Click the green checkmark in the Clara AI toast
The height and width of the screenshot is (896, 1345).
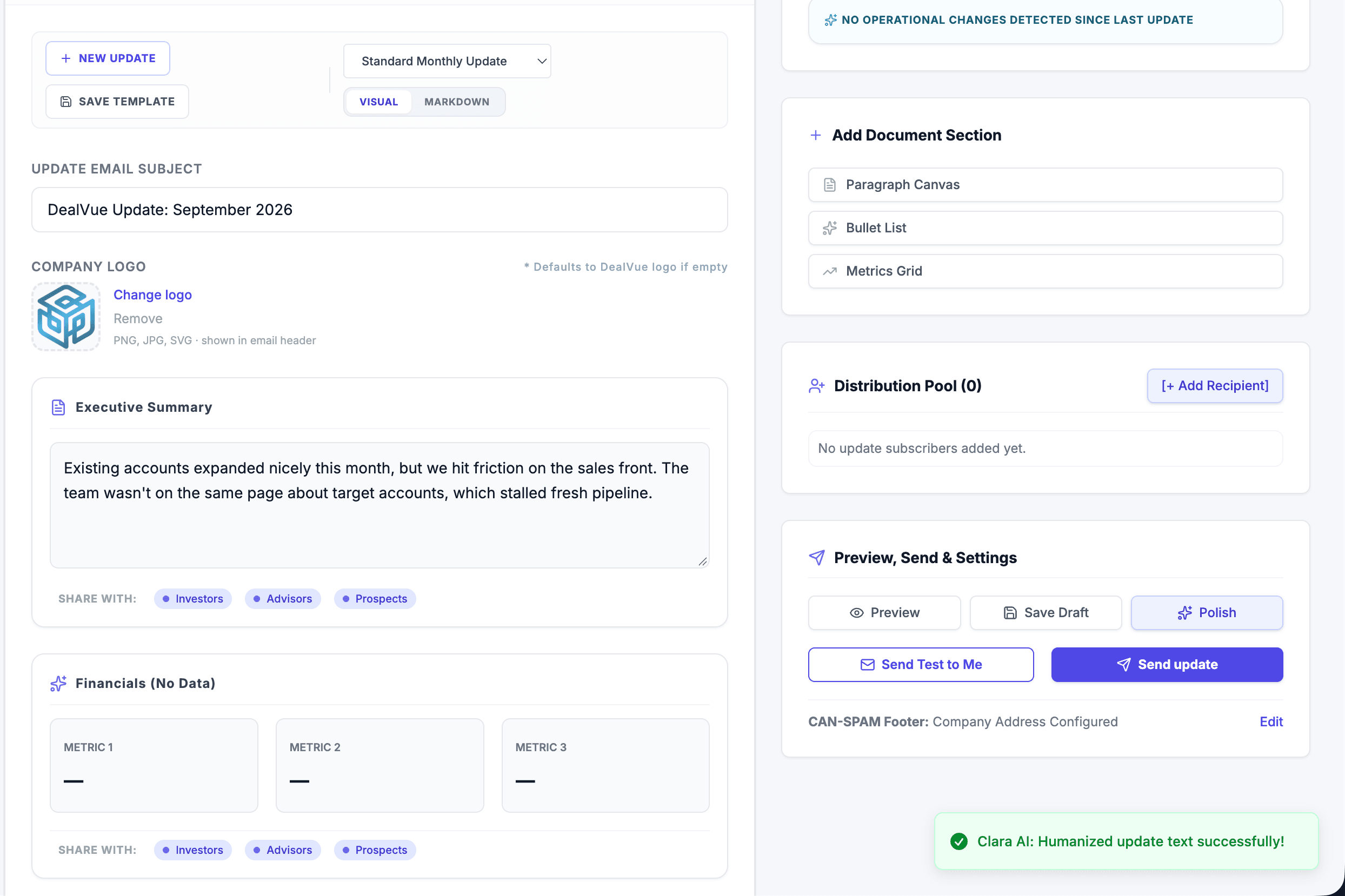pos(958,841)
